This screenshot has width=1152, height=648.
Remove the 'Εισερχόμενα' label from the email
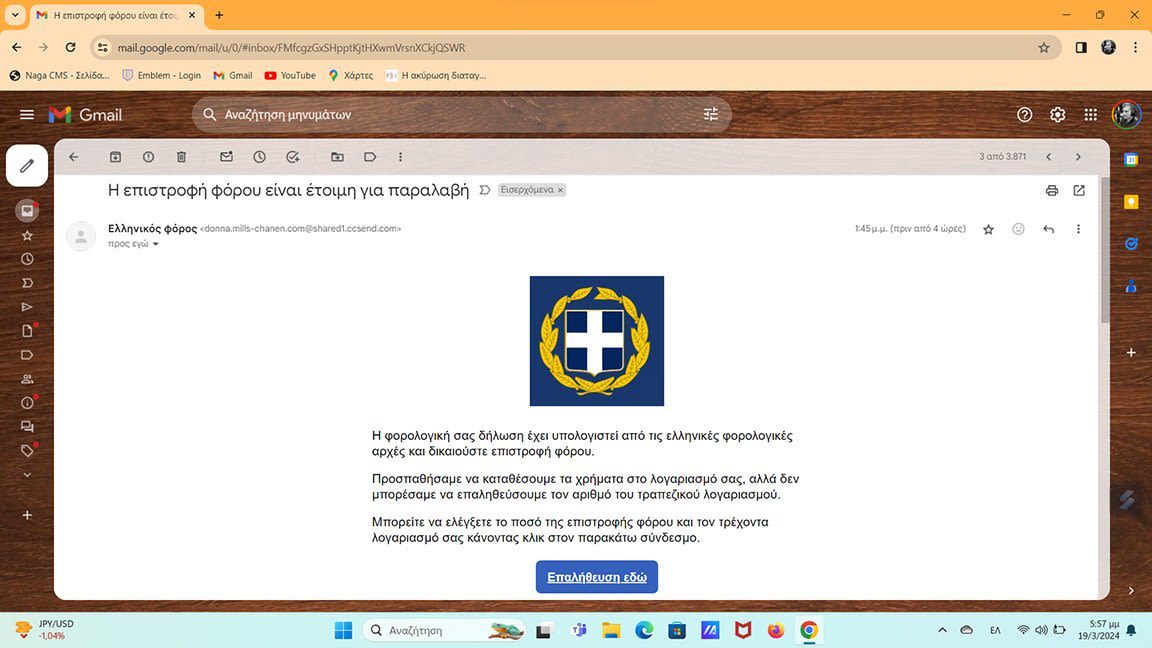click(560, 190)
